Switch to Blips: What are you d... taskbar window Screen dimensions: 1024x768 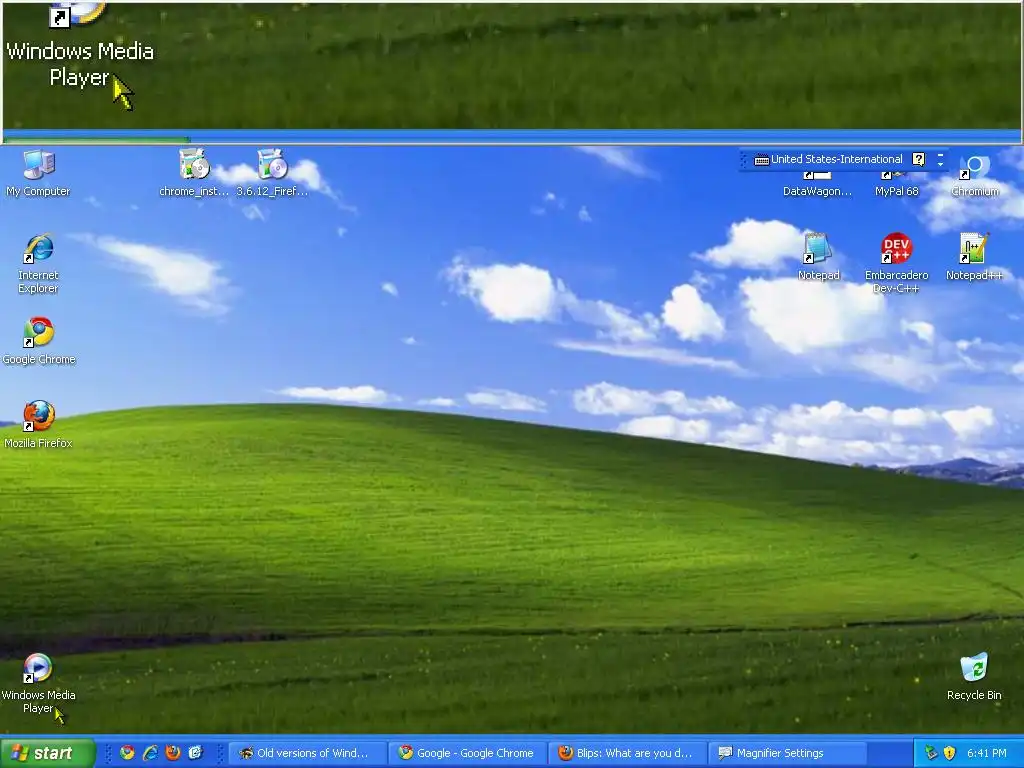(x=628, y=753)
